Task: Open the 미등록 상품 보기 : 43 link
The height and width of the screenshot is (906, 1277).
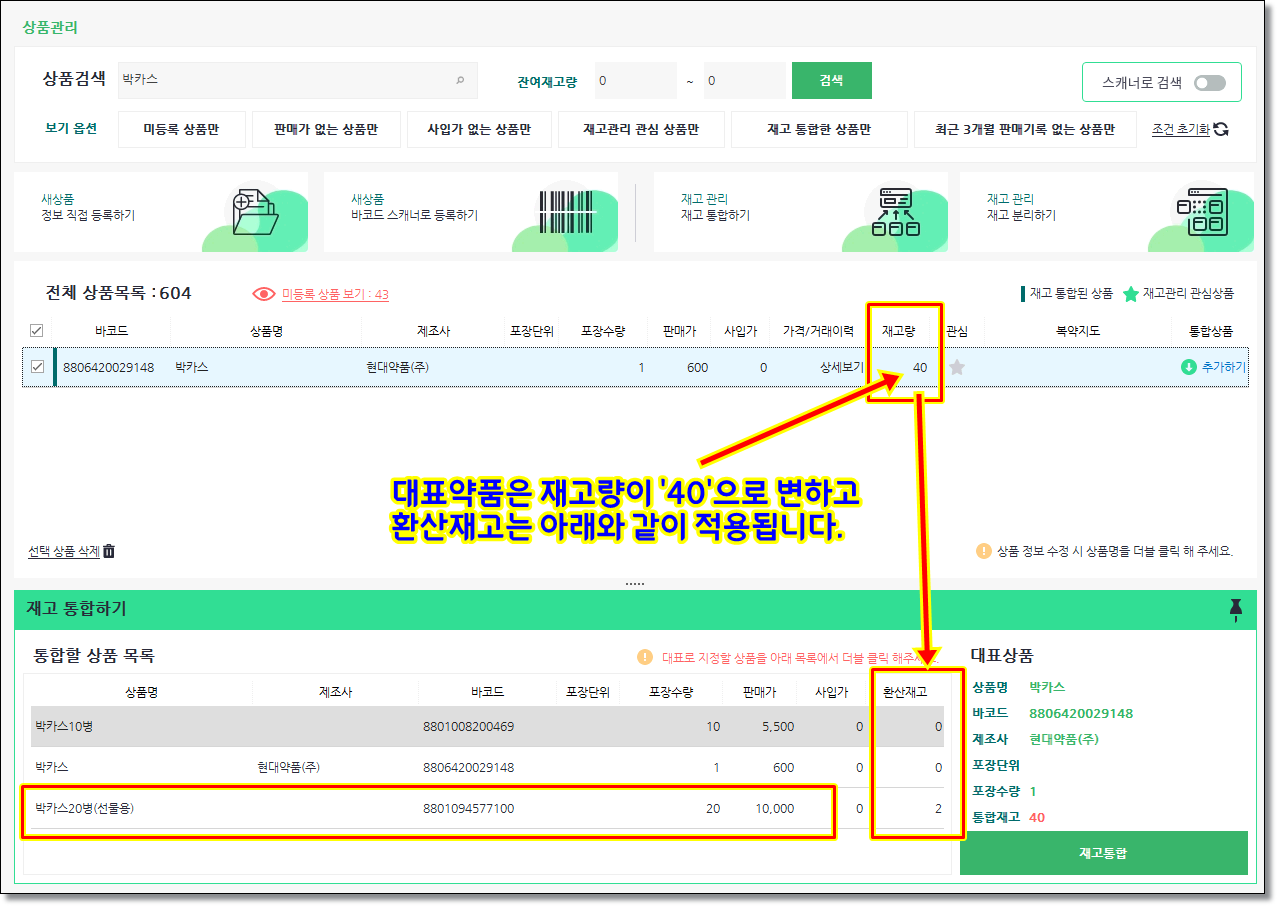Action: pyautogui.click(x=334, y=294)
